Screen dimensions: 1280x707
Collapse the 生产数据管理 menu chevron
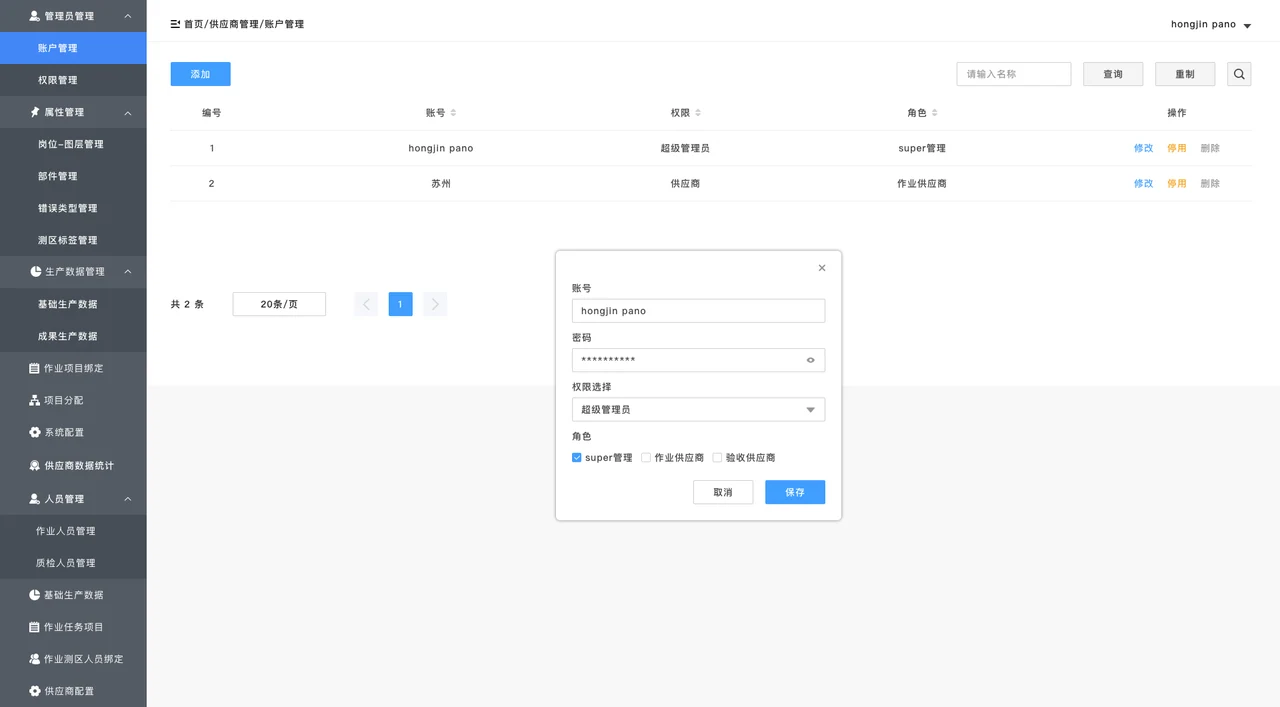point(128,272)
